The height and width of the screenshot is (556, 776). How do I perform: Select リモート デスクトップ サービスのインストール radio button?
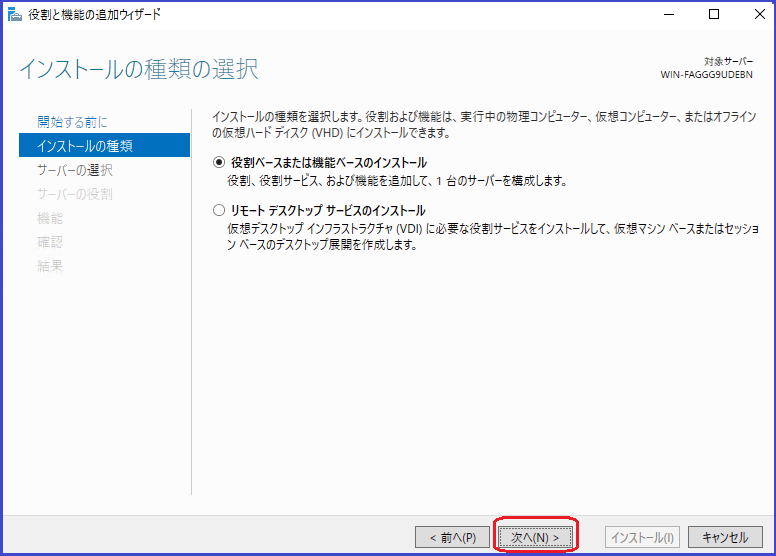219,210
